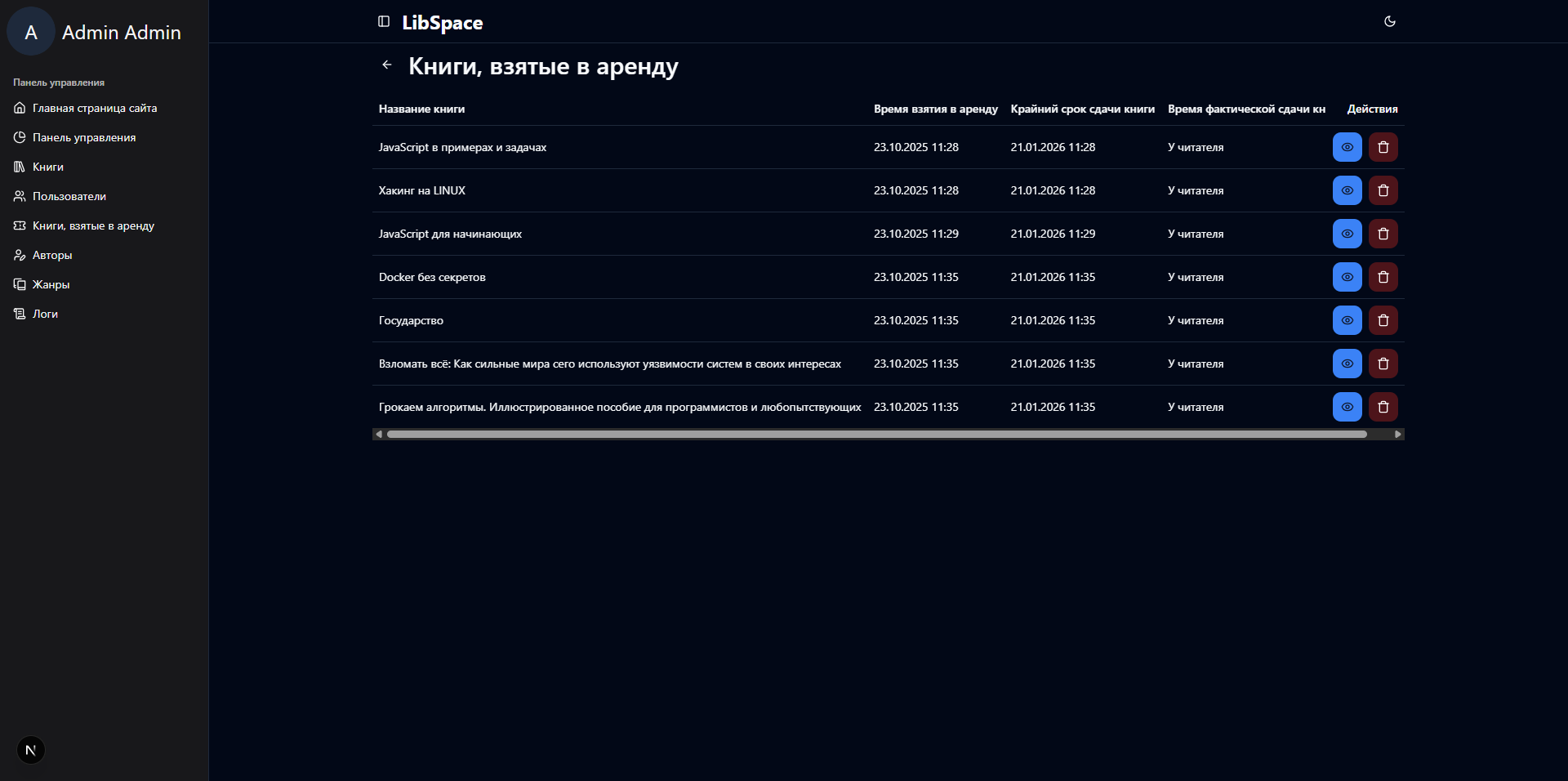The image size is (1568, 781).
Task: View the JavaScript для начинающих rental entry
Action: coord(1347,234)
